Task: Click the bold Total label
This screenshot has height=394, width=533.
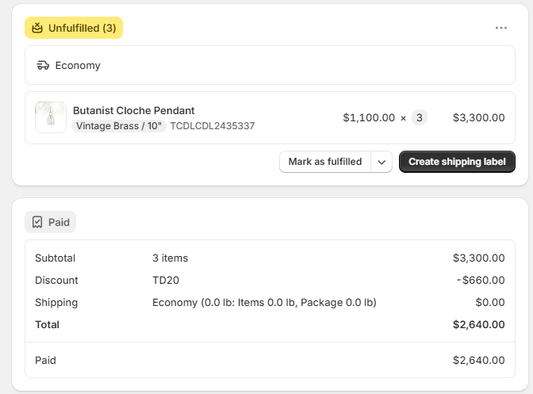Action: click(47, 325)
